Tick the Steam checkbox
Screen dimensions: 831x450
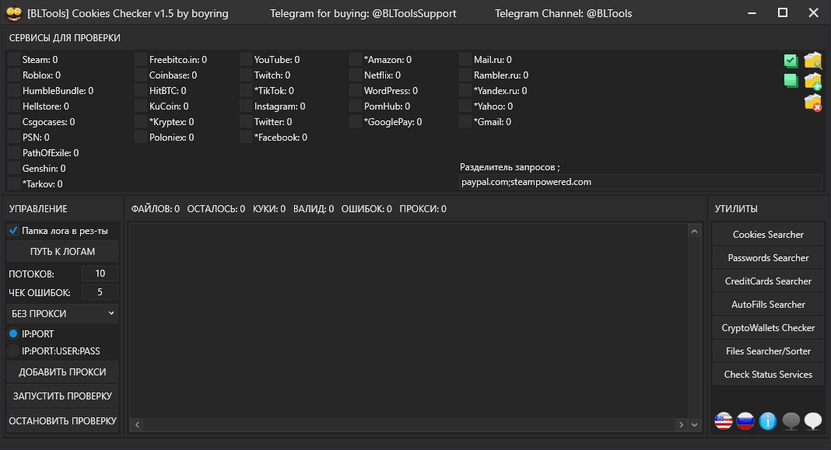14,59
